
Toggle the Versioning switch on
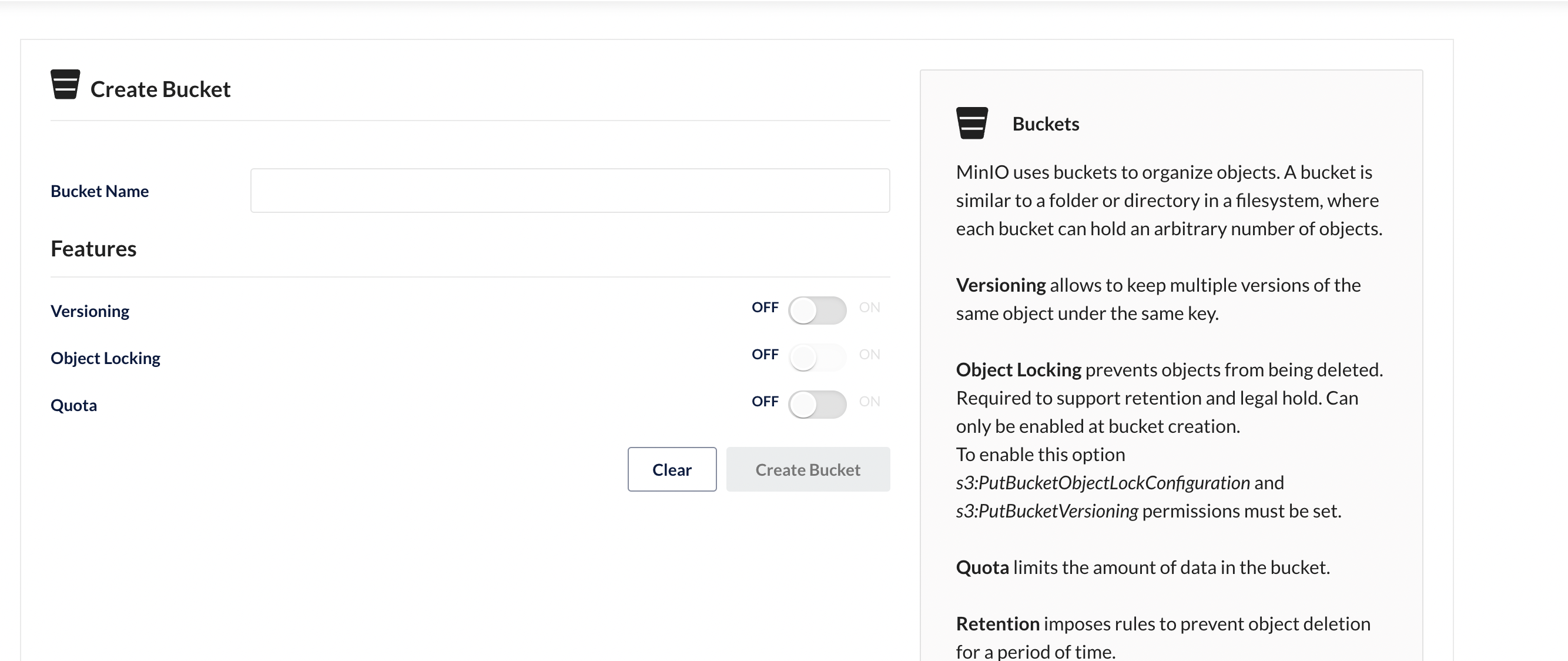pos(817,311)
